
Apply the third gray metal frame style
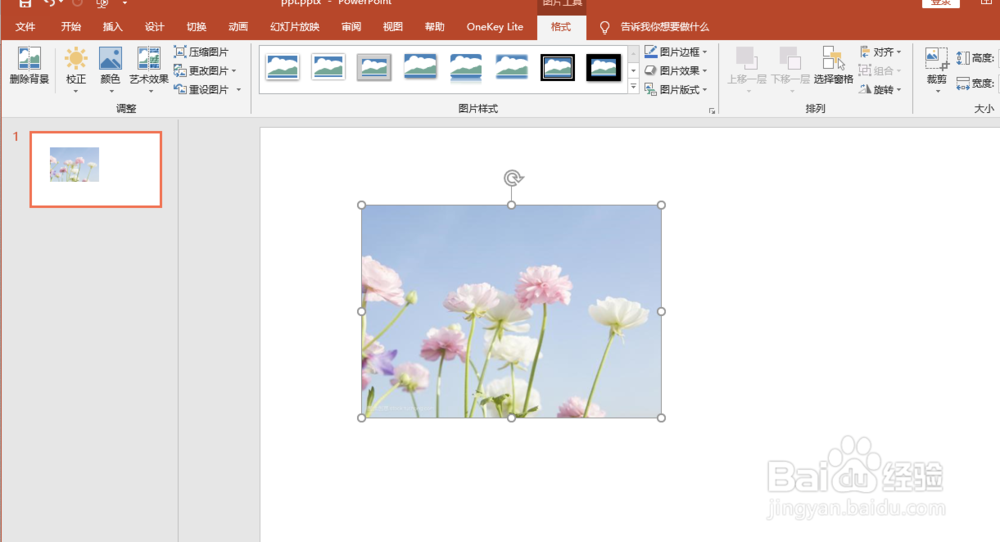374,68
